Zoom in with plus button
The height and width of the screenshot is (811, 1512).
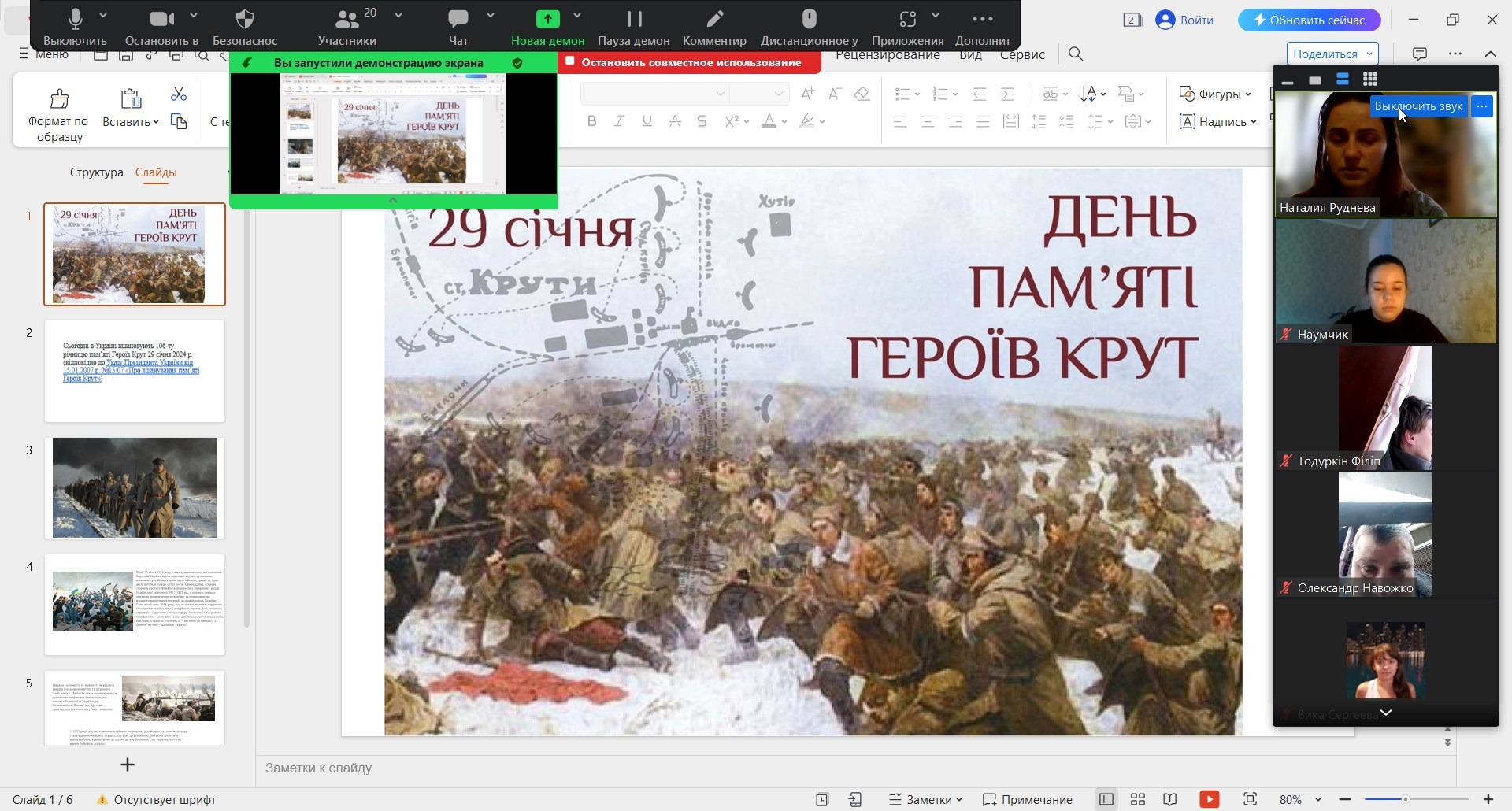coord(1488,800)
